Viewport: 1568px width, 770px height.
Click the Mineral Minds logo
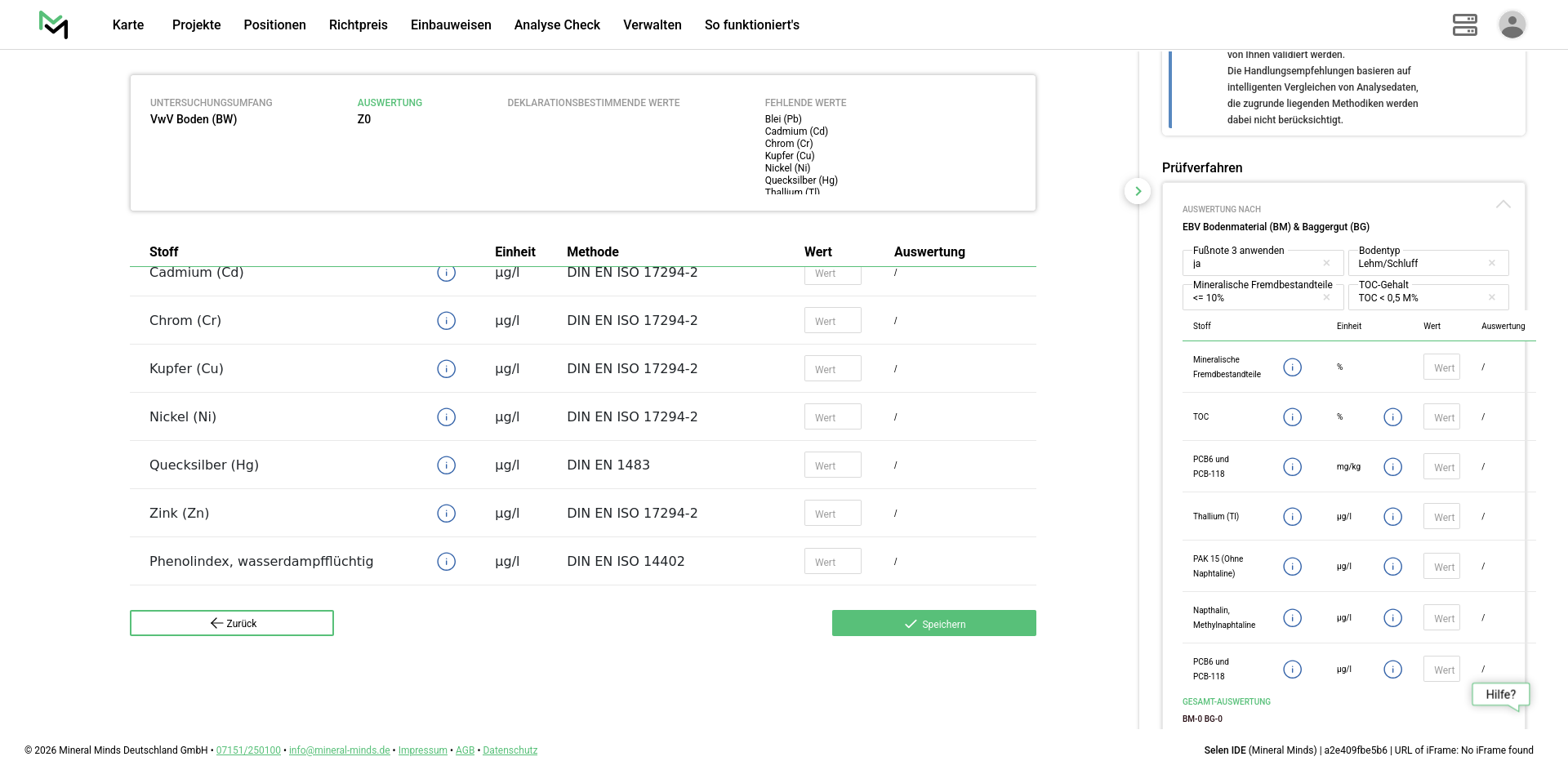click(x=53, y=24)
